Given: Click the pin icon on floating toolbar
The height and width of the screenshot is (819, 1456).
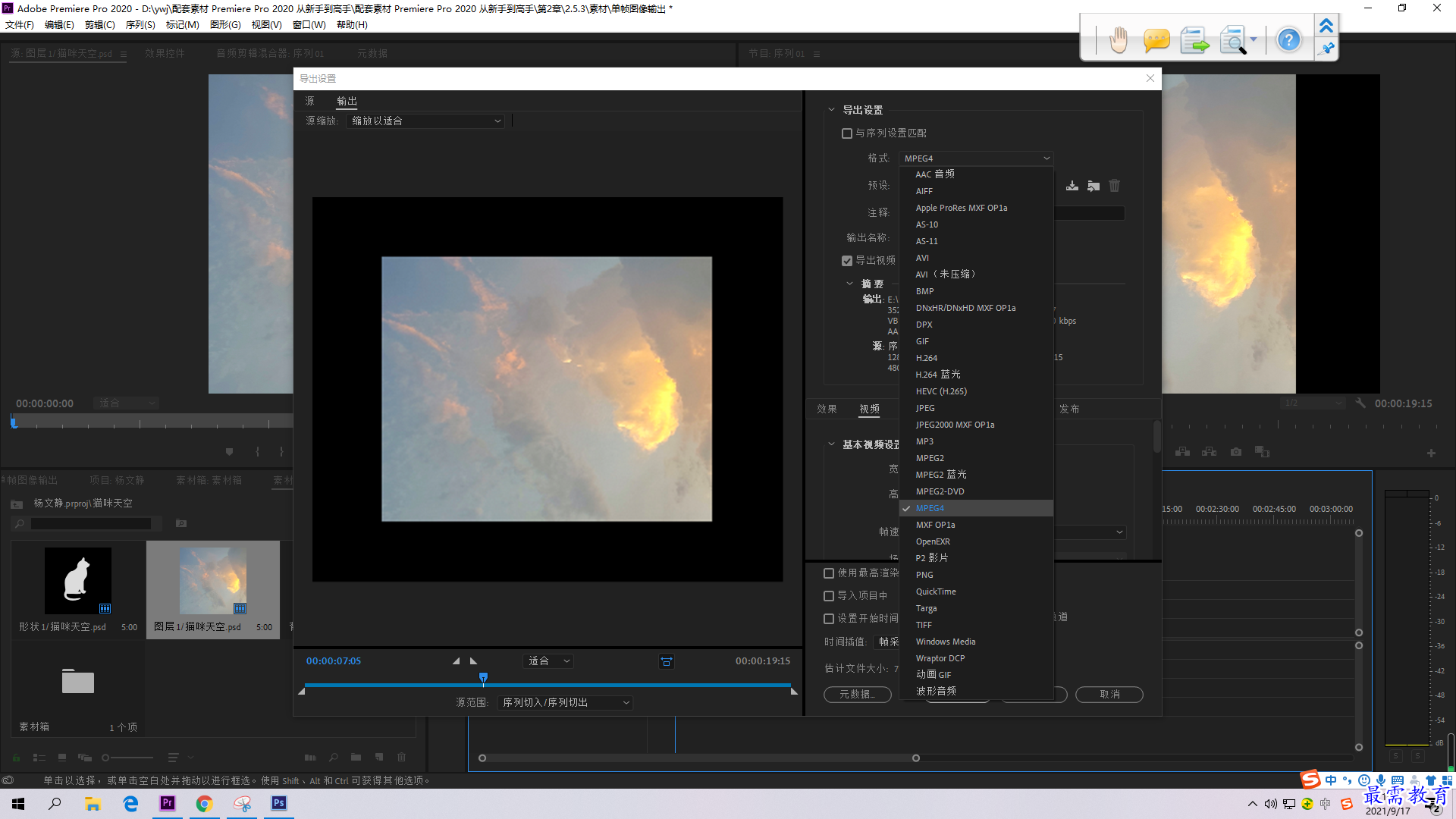Looking at the screenshot, I should 1326,49.
